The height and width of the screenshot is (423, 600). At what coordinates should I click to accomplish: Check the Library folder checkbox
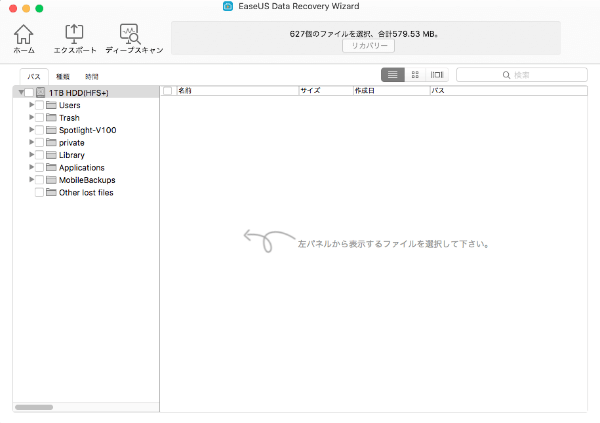pos(39,155)
